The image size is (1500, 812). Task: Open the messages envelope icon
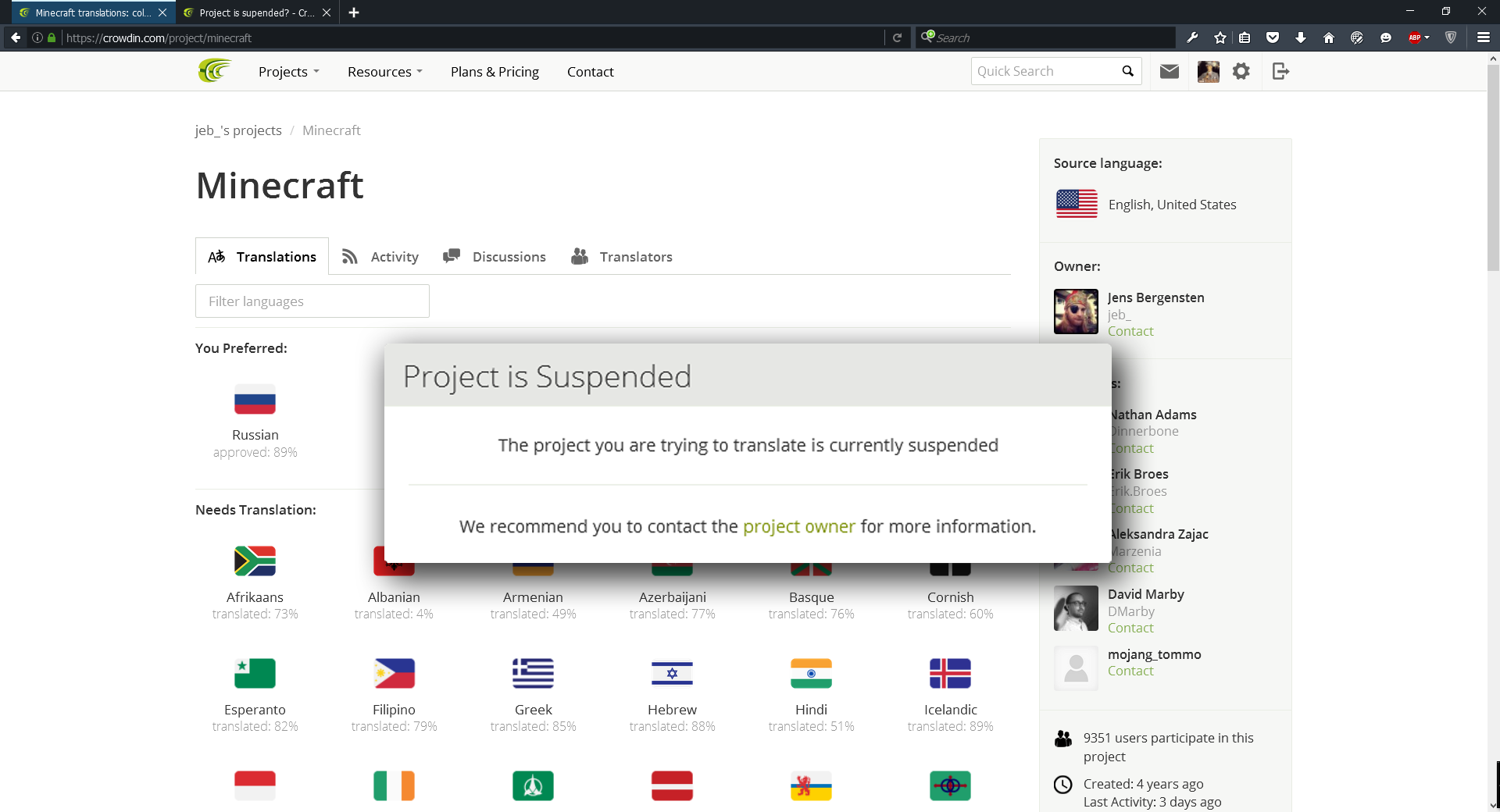tap(1169, 72)
